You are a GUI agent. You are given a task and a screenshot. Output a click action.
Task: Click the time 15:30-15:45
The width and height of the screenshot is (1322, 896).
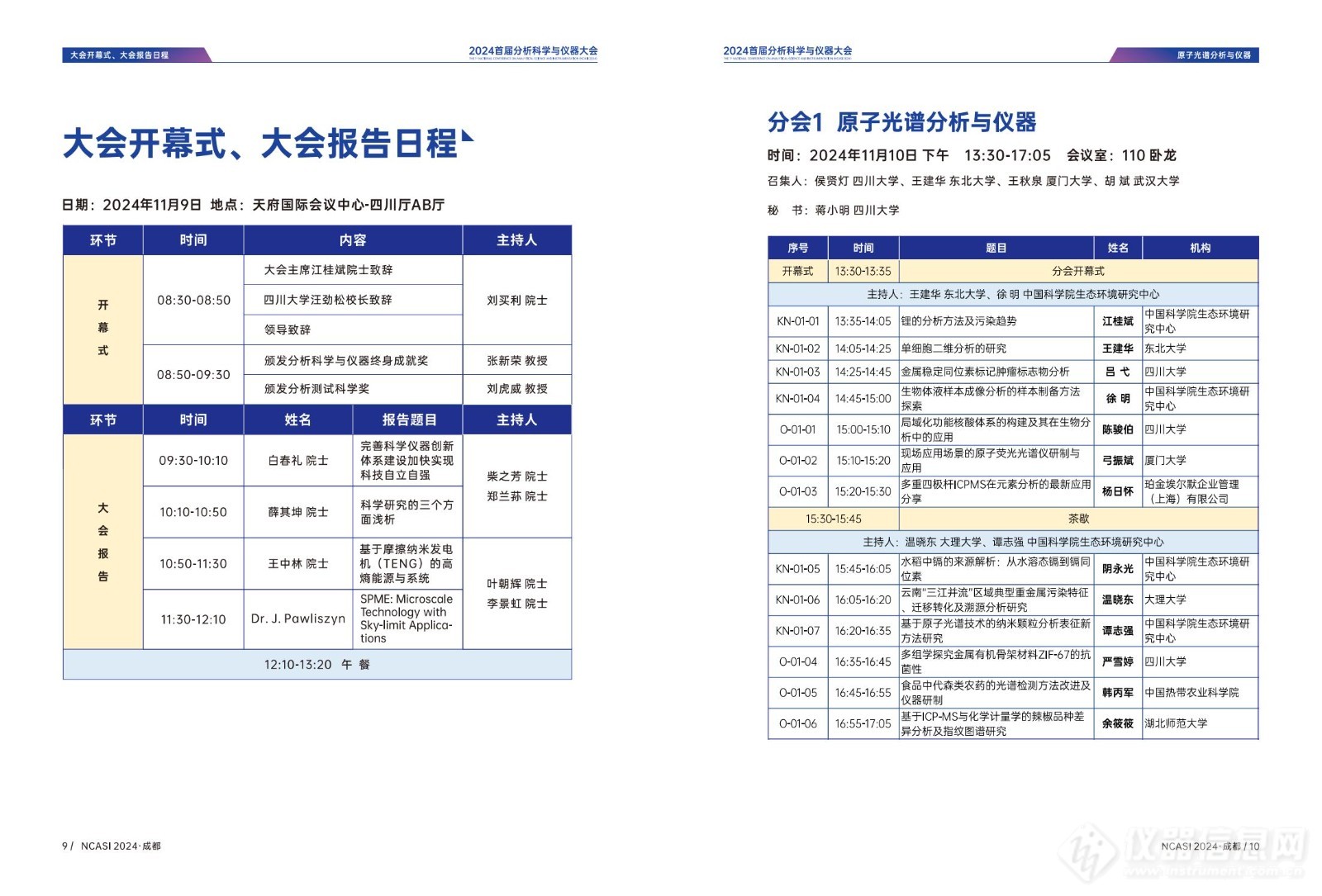834,519
